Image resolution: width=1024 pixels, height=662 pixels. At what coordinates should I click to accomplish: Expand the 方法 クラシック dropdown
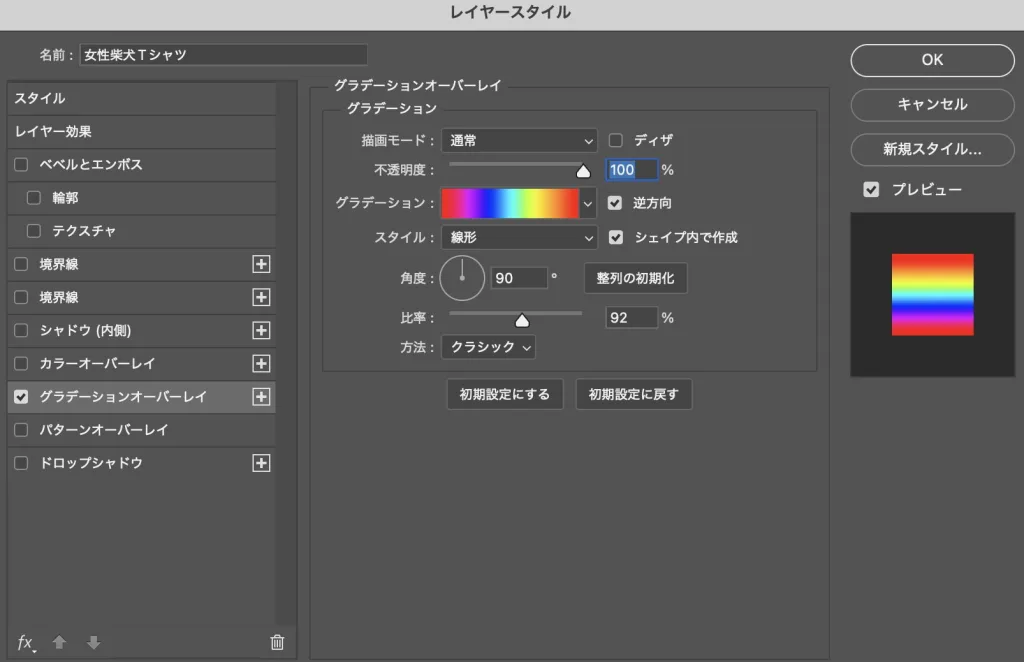pos(488,347)
